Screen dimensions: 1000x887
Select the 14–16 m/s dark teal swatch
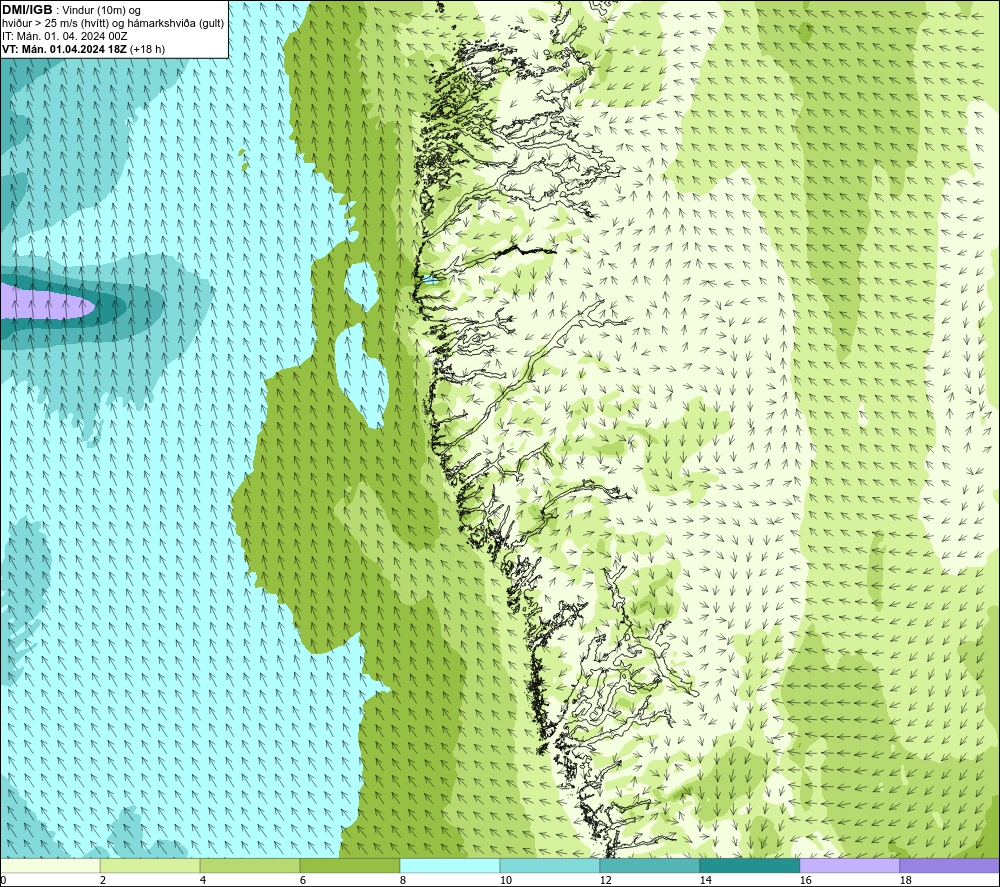(749, 865)
